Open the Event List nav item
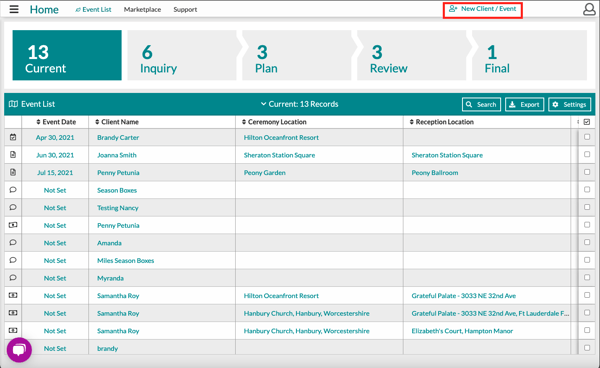The image size is (600, 368). [x=93, y=10]
